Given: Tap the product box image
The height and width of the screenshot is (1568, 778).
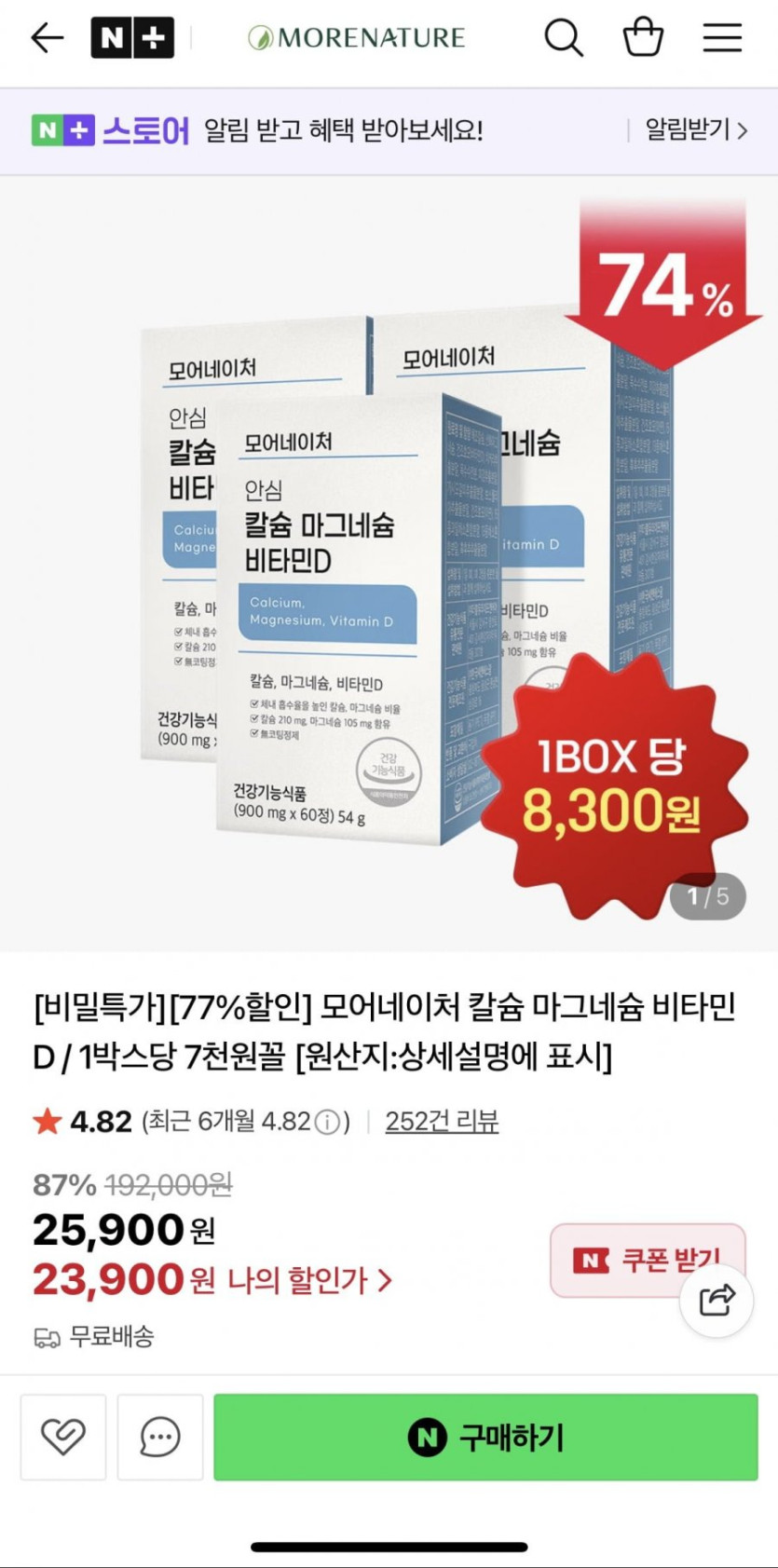Looking at the screenshot, I should tap(389, 564).
